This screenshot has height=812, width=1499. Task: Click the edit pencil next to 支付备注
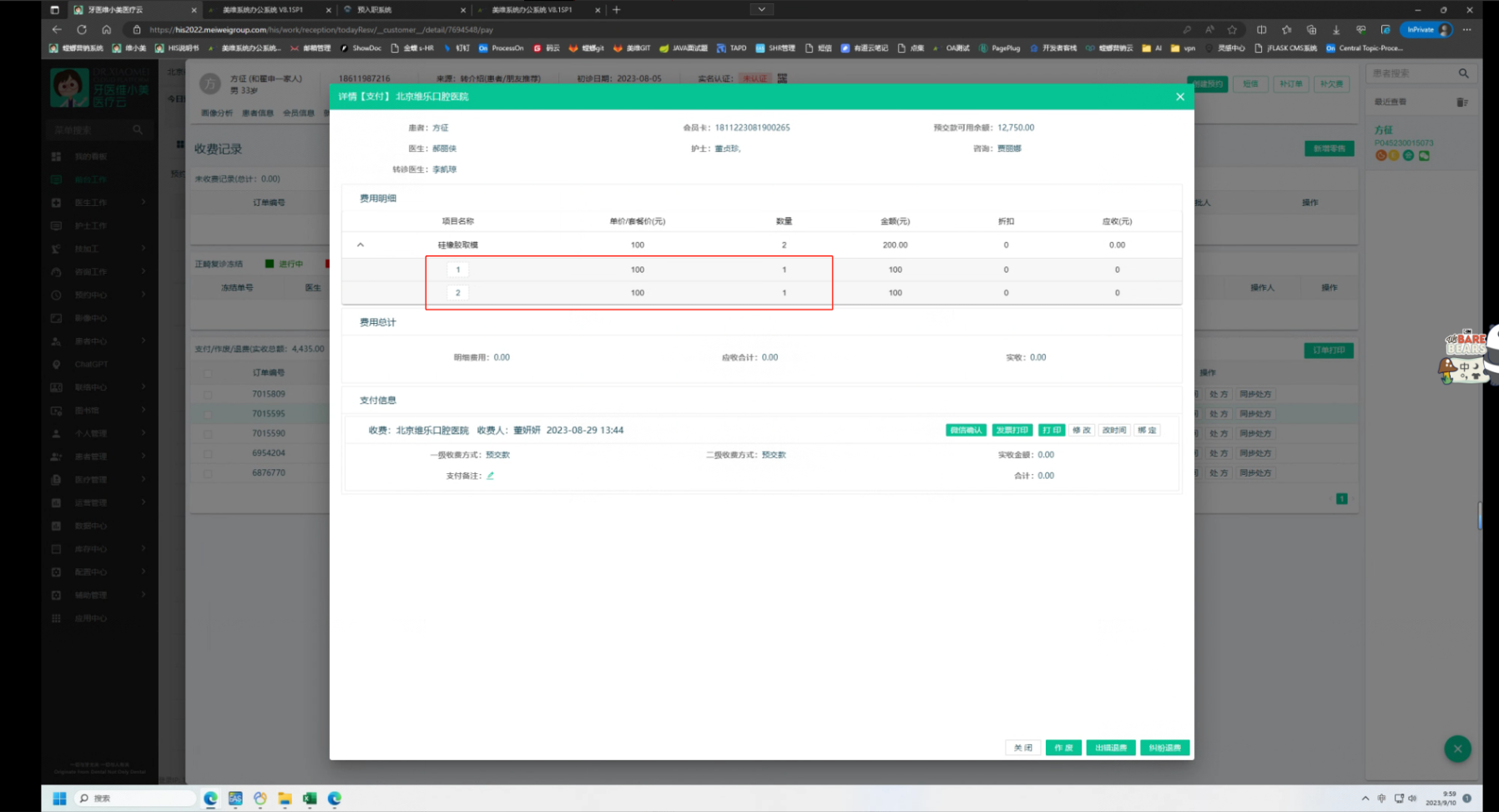[x=491, y=476]
